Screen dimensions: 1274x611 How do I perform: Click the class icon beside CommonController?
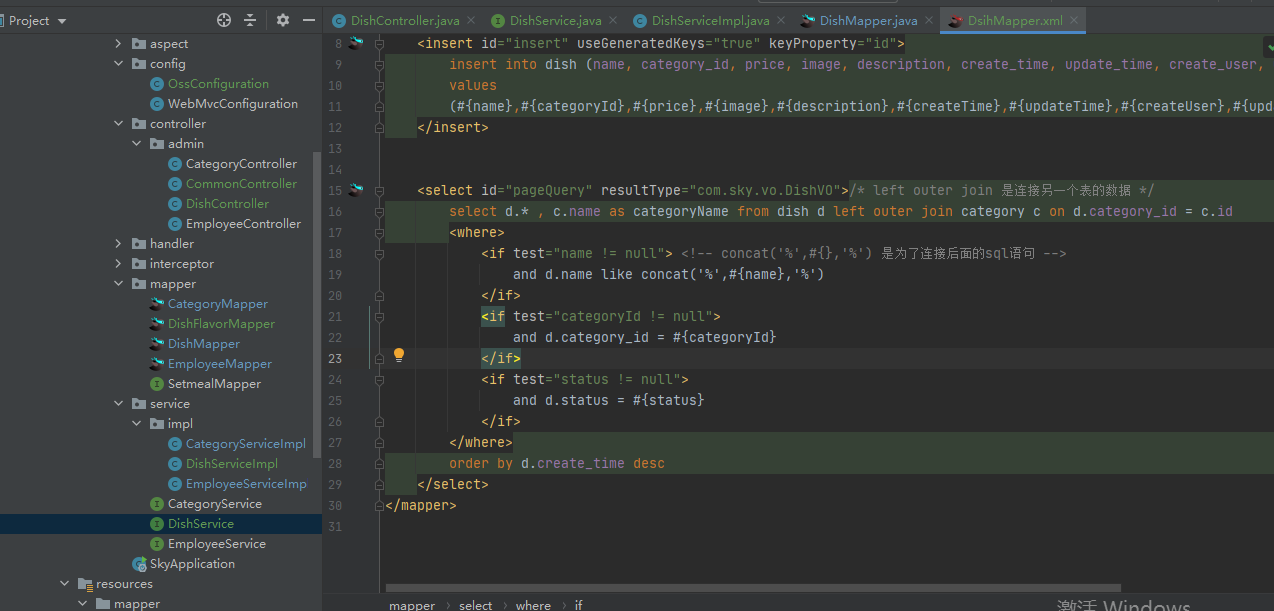175,184
